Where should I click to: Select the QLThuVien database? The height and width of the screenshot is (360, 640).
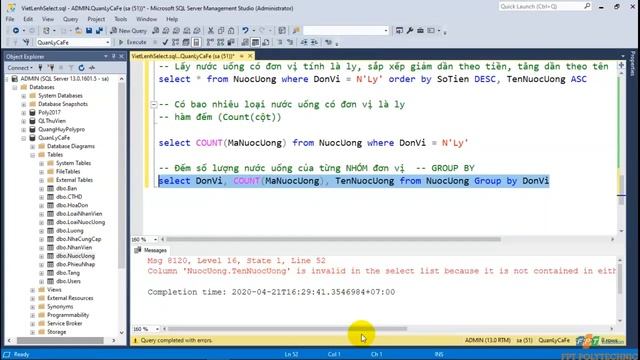tap(52, 121)
